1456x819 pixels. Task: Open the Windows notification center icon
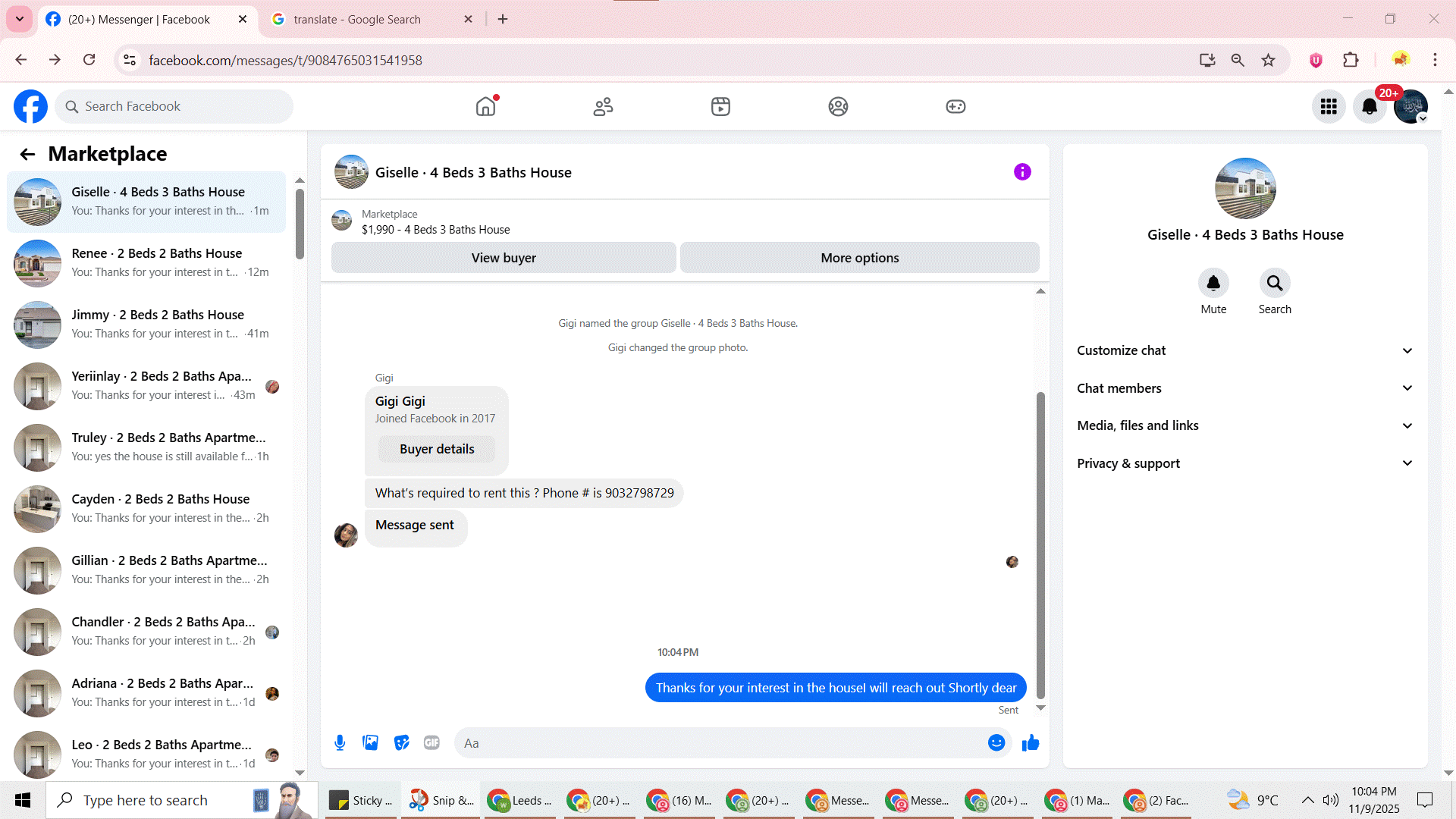tap(1425, 800)
